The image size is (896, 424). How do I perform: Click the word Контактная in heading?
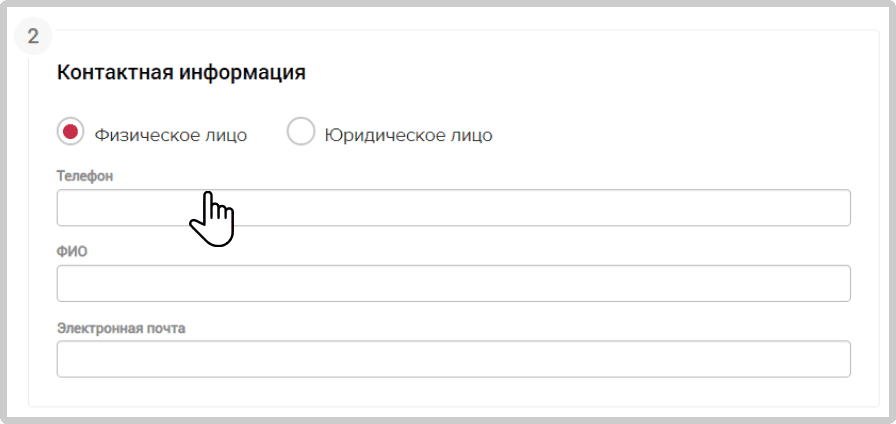click(114, 73)
